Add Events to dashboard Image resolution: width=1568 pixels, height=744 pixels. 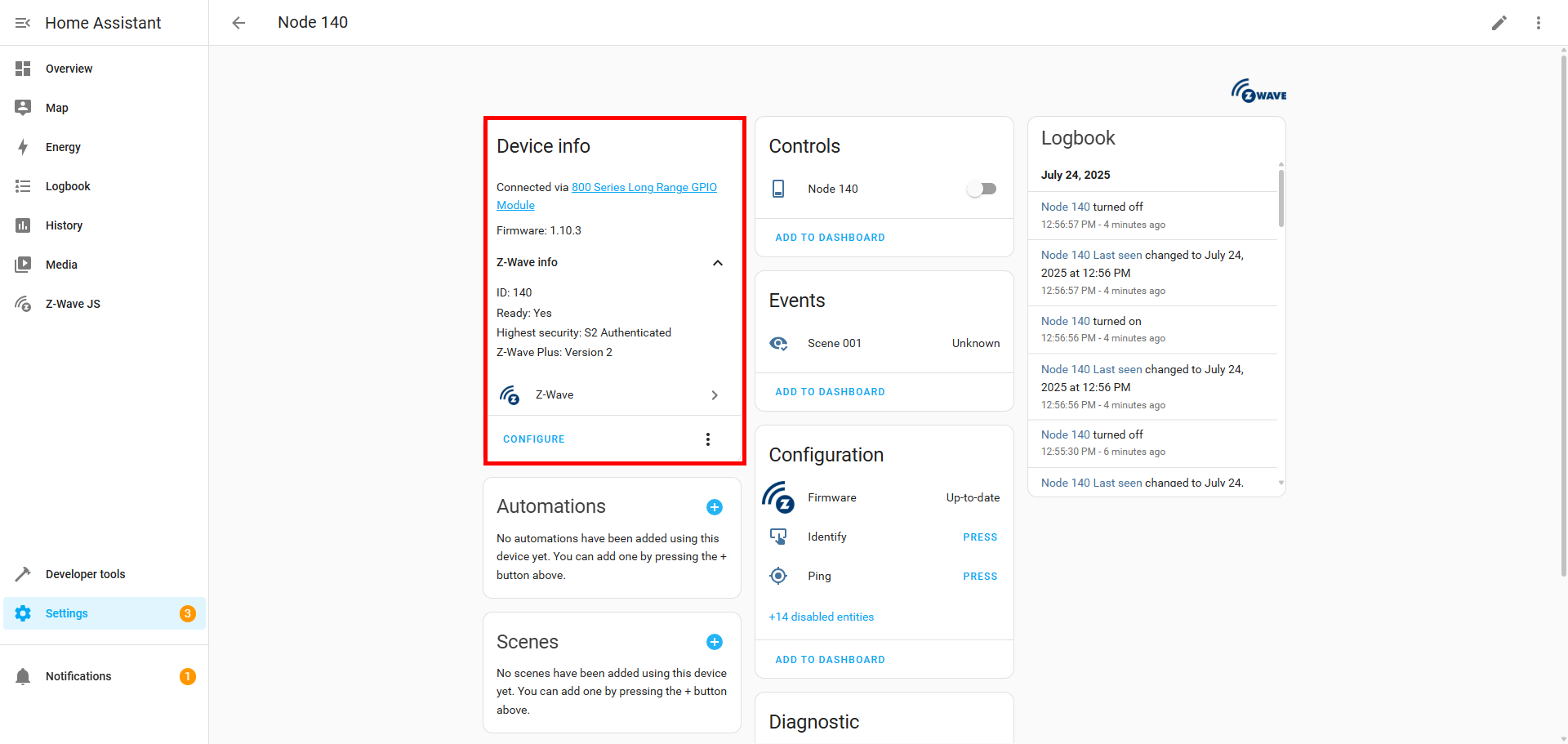pos(830,392)
